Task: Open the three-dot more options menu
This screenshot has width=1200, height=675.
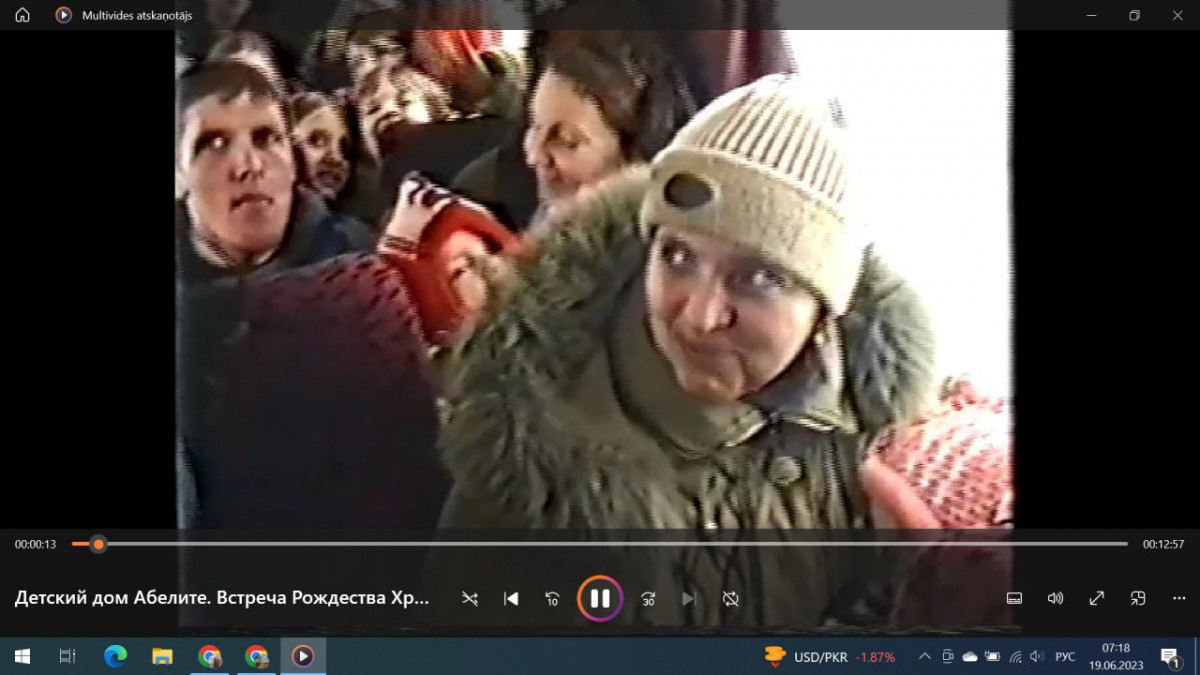Action: coord(1179,599)
